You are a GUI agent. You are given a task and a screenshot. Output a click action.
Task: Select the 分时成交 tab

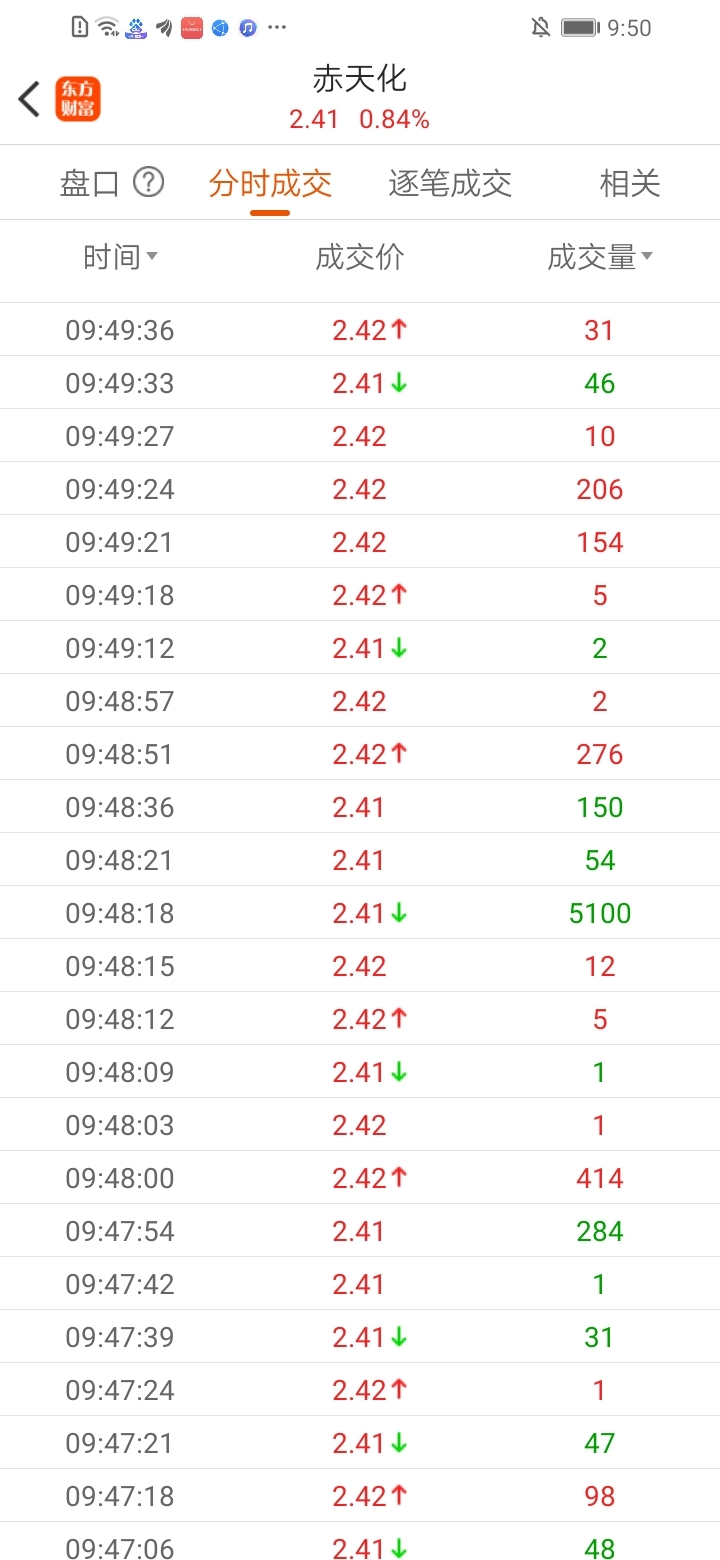270,183
